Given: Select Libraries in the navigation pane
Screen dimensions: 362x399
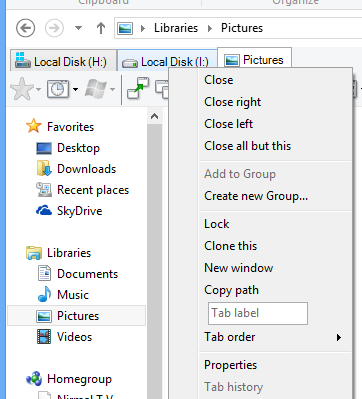Looking at the screenshot, I should point(69,253).
